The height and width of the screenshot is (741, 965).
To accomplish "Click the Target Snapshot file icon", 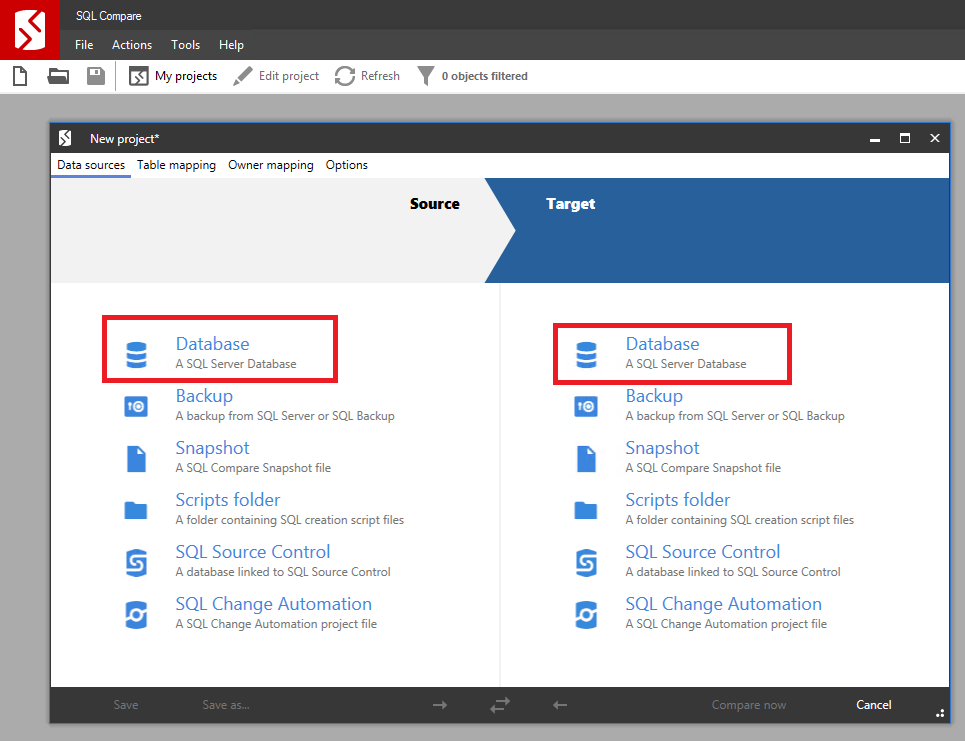I will (586, 459).
